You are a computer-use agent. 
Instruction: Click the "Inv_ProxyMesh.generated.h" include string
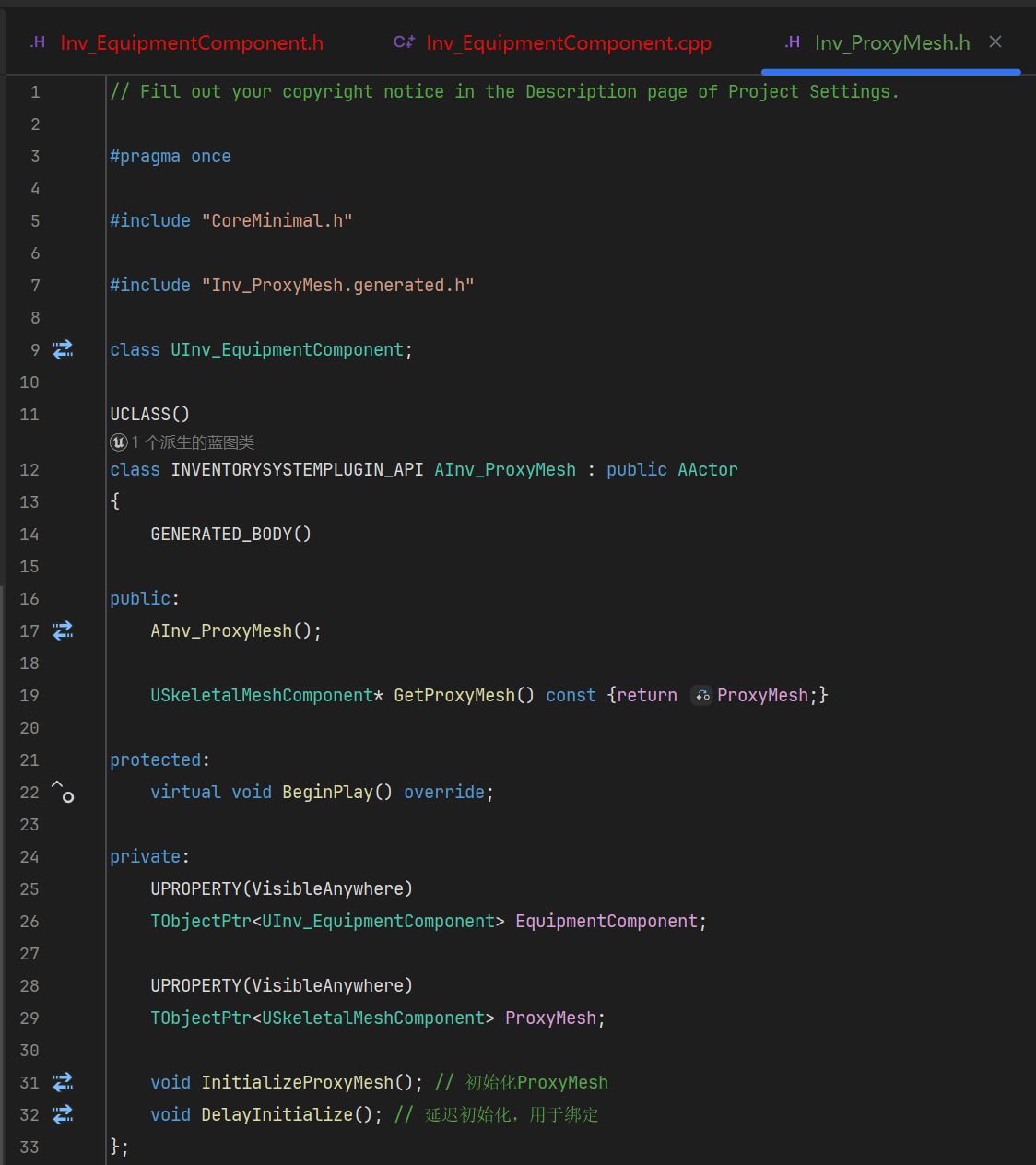337,286
